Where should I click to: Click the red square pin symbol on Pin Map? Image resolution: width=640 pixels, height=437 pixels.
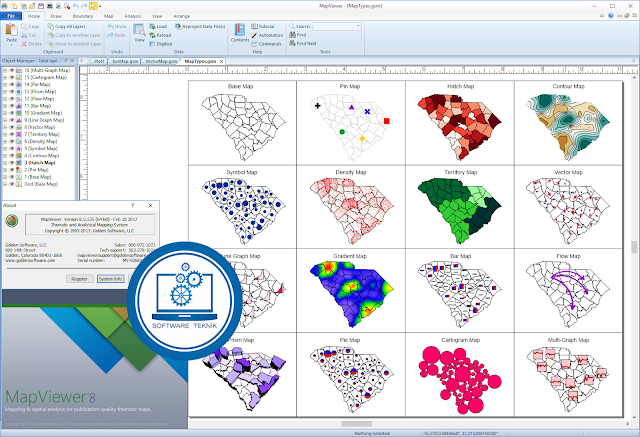click(x=387, y=121)
